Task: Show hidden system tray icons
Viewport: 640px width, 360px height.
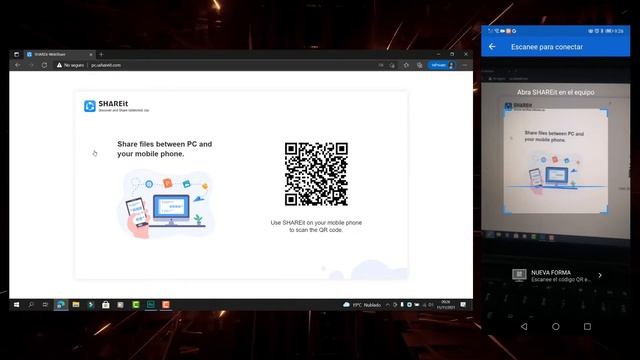Action: coord(388,305)
